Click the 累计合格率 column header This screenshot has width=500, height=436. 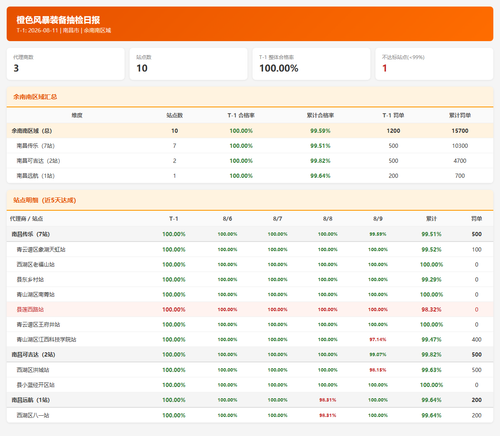point(320,115)
